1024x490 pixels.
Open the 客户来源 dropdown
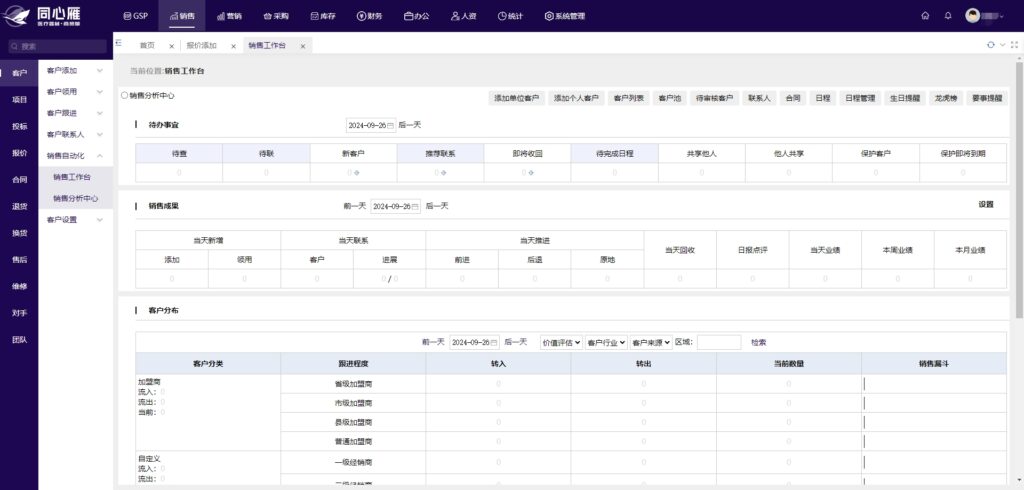pyautogui.click(x=651, y=342)
